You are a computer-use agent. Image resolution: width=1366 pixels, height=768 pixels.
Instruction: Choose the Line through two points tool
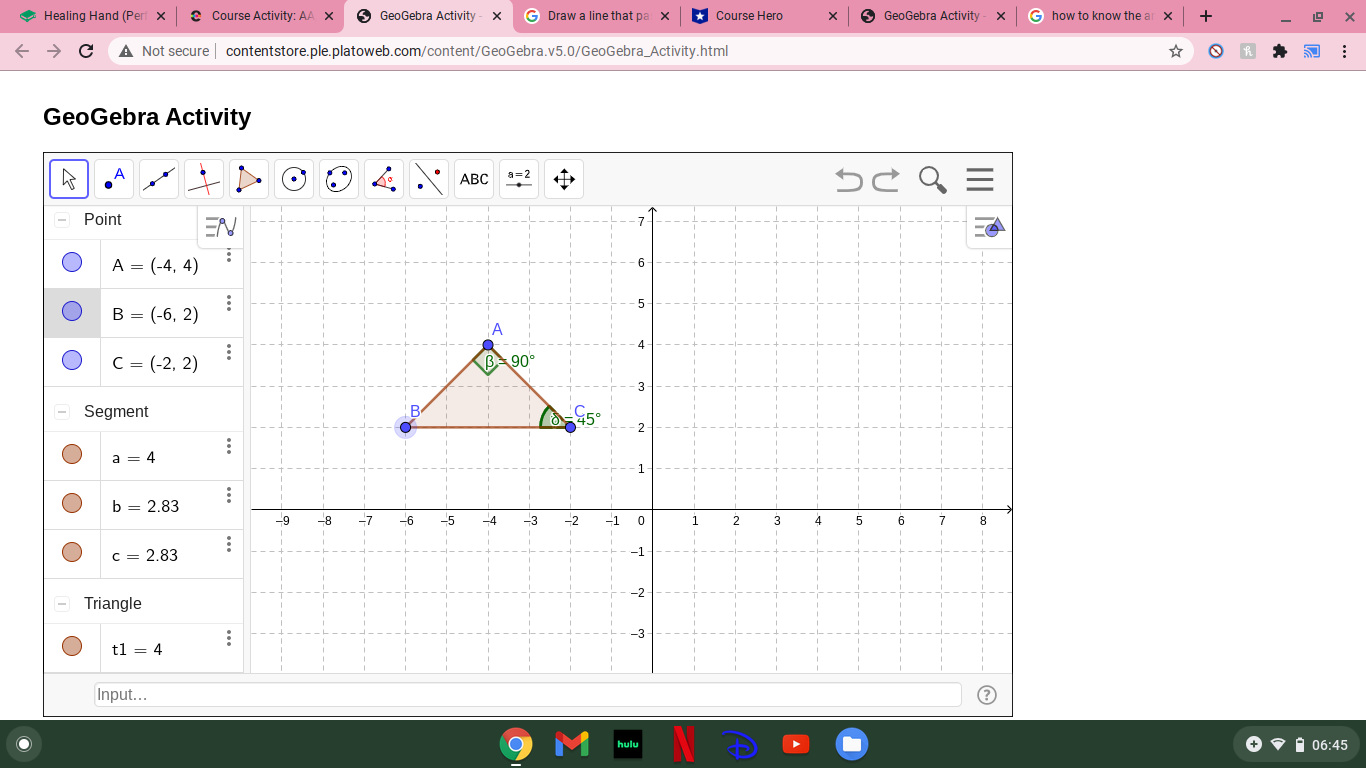[159, 179]
